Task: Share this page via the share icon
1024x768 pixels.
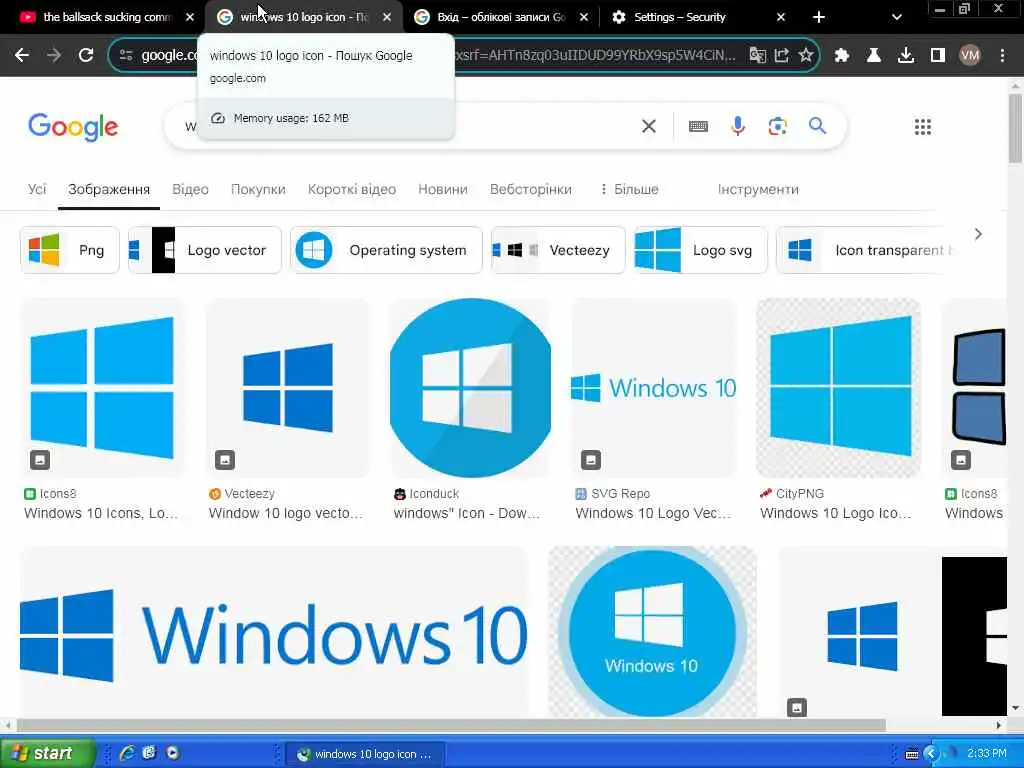Action: [782, 56]
